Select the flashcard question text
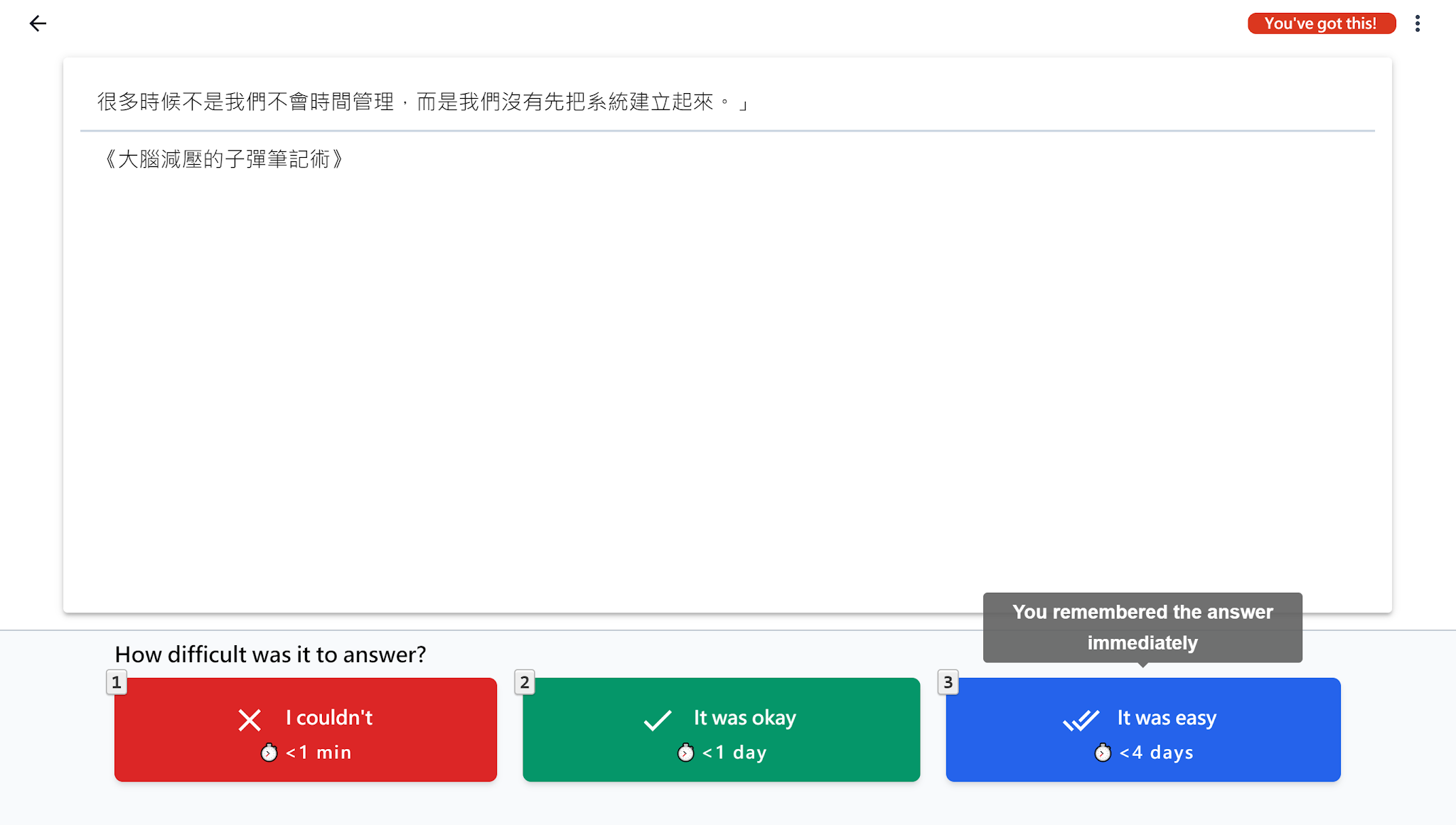 pyautogui.click(x=422, y=101)
